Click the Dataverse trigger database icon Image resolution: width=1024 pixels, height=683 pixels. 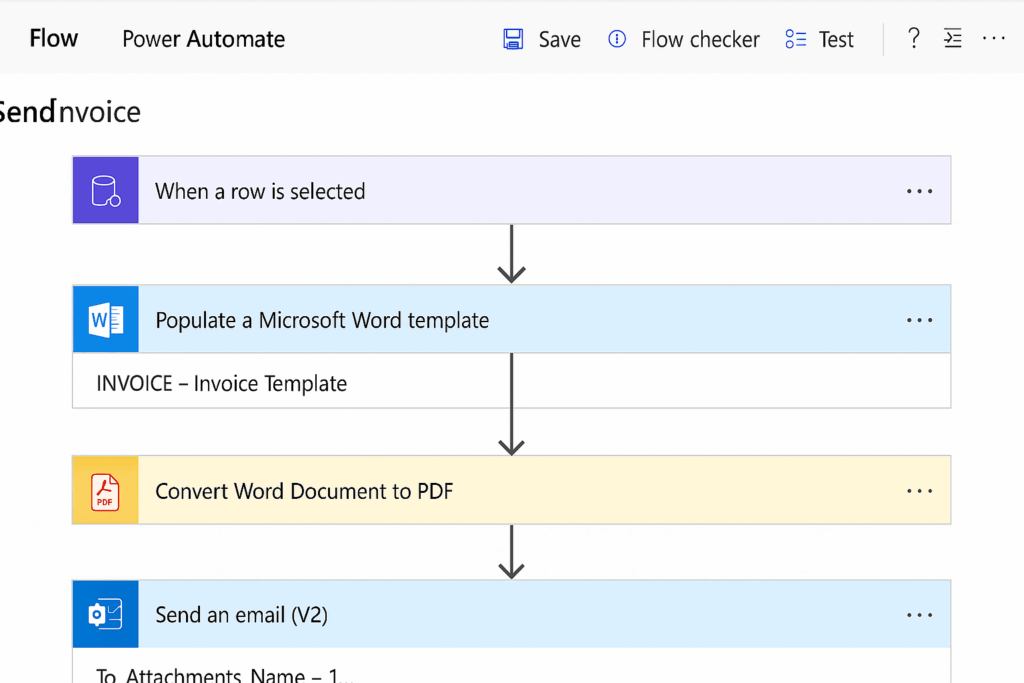[x=106, y=191]
